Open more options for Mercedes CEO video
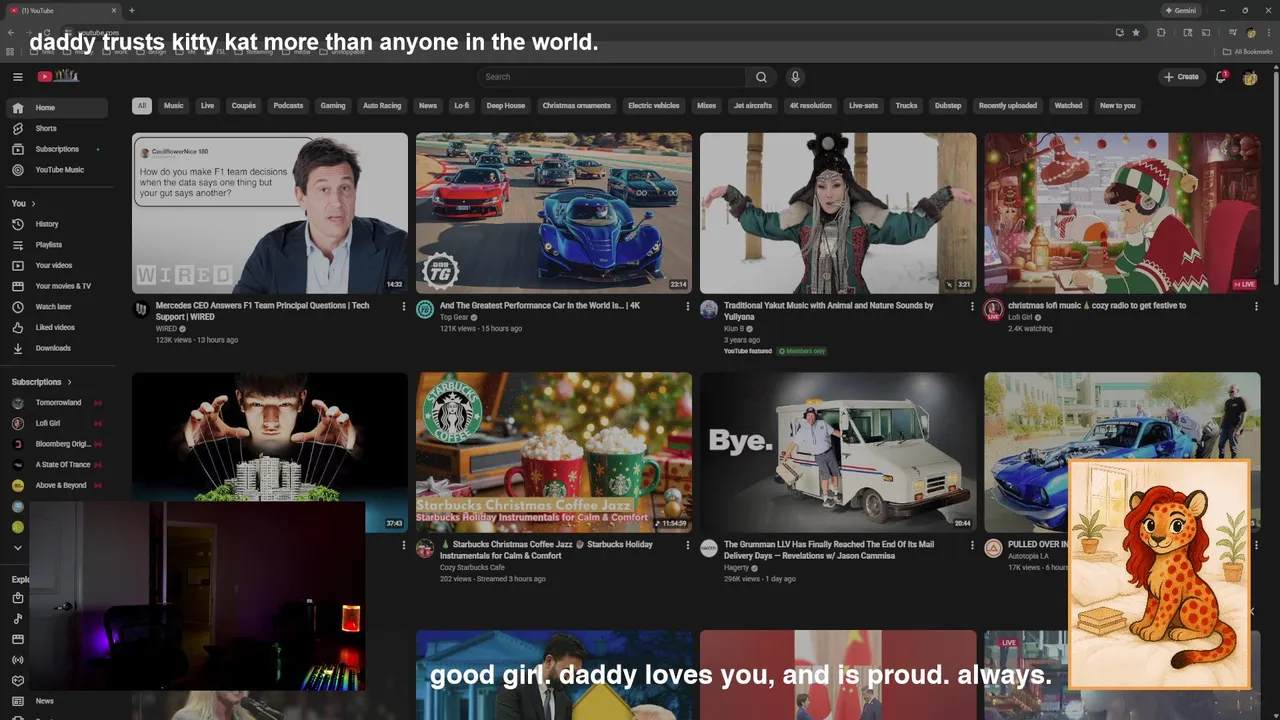This screenshot has width=1280, height=720. pos(404,306)
